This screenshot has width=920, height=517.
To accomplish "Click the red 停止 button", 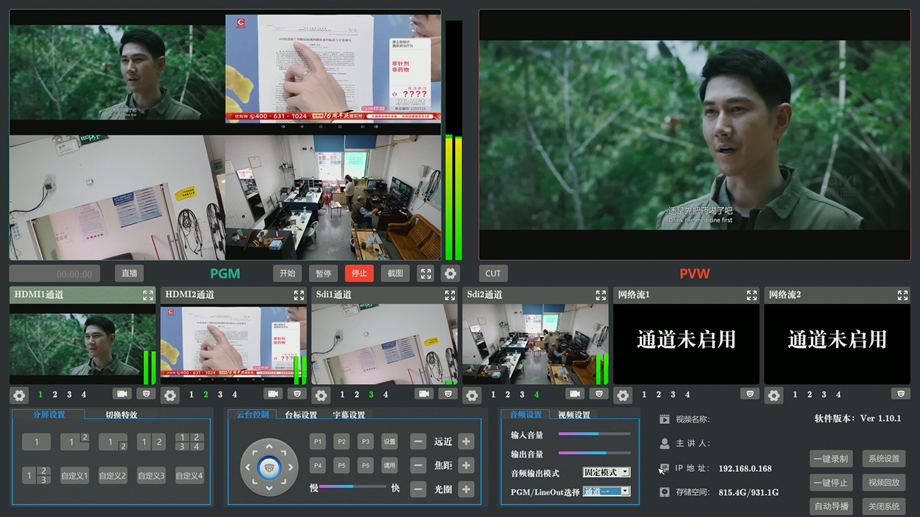I will tap(359, 273).
